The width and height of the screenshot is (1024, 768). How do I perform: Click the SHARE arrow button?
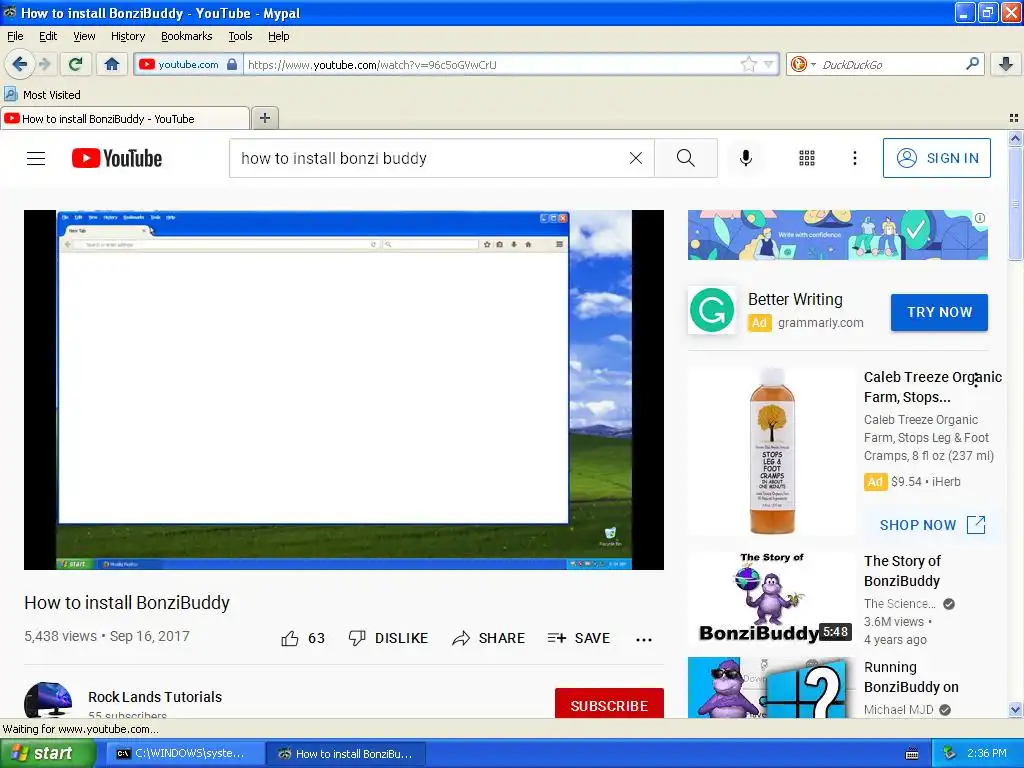pyautogui.click(x=488, y=638)
